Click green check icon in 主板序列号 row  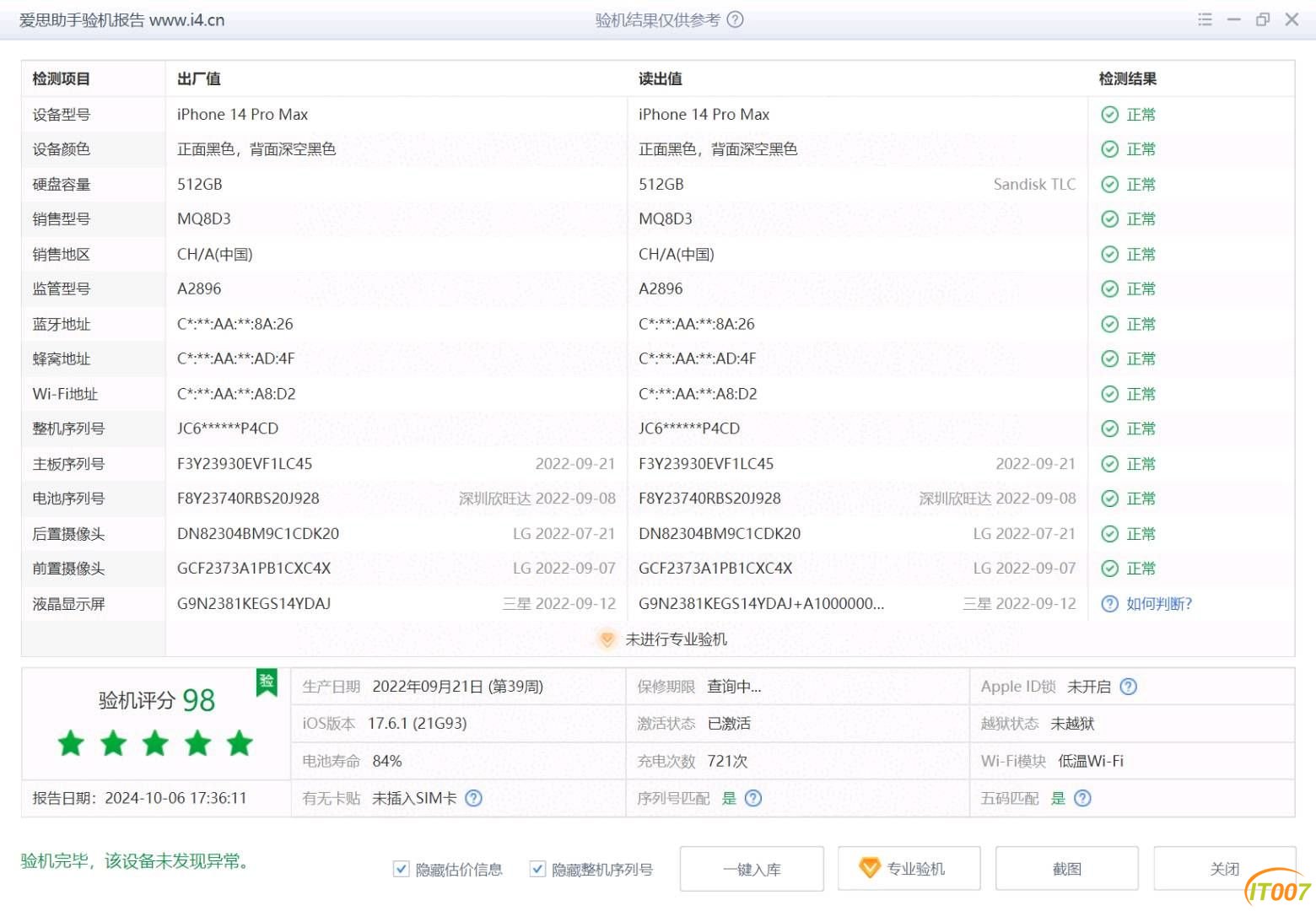coord(1110,465)
